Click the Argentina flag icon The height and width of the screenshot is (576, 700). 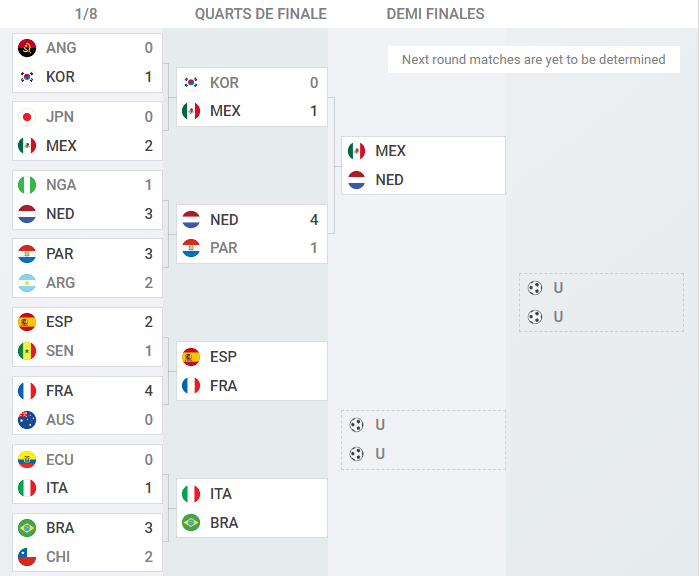coord(27,283)
